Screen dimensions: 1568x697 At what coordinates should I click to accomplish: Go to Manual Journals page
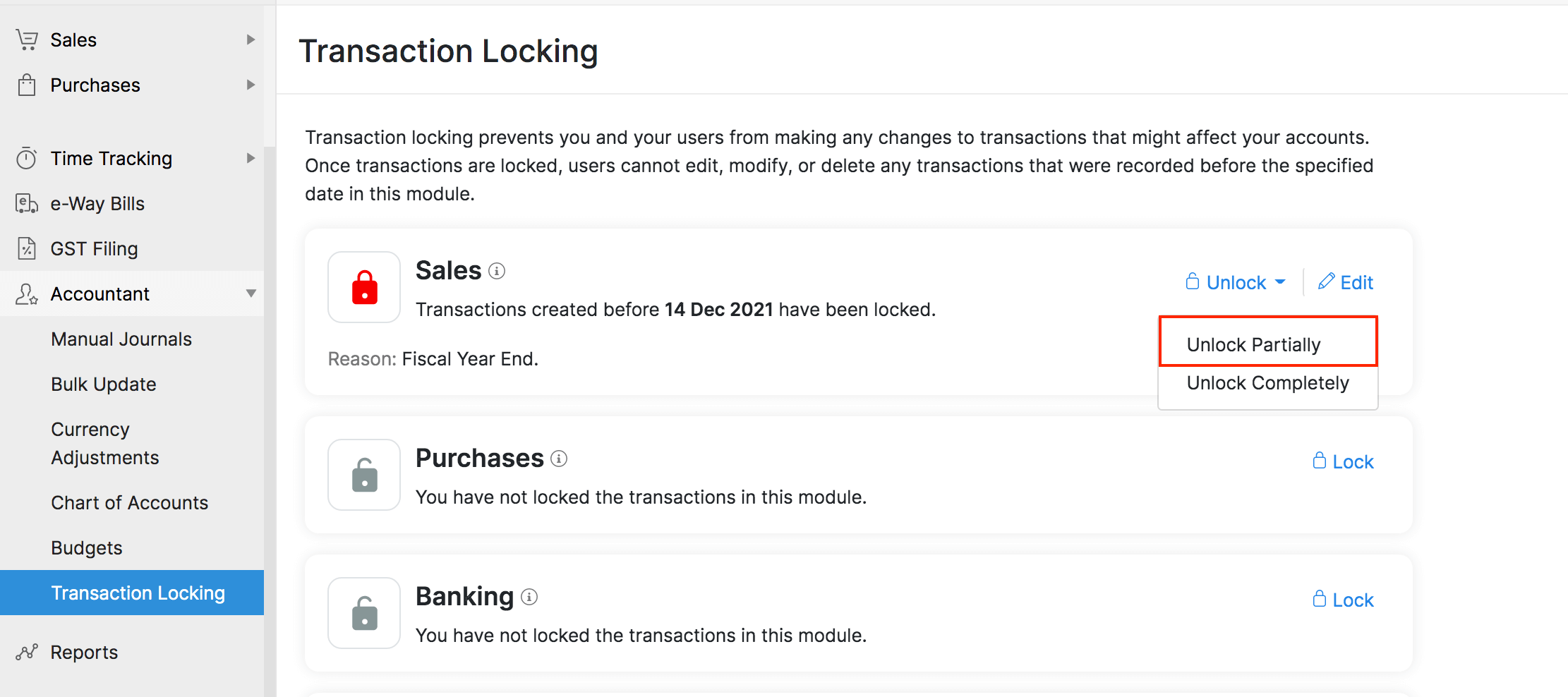pyautogui.click(x=121, y=339)
